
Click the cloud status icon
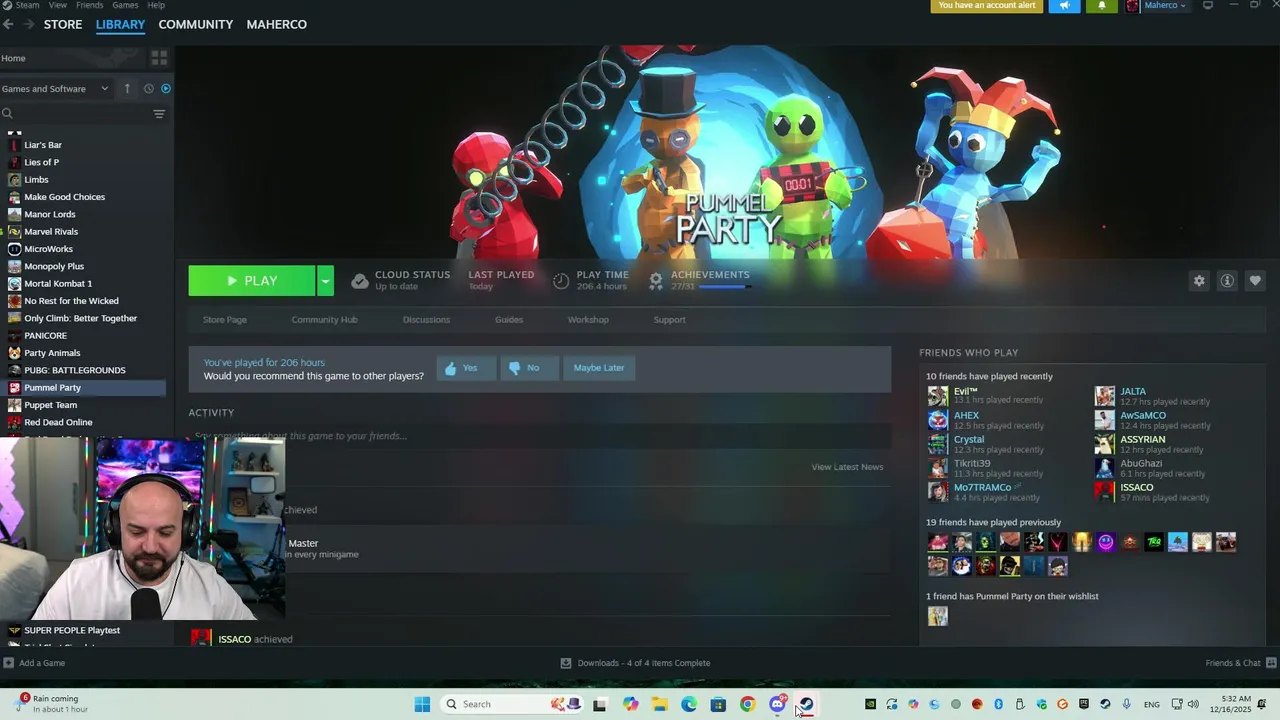(x=360, y=281)
